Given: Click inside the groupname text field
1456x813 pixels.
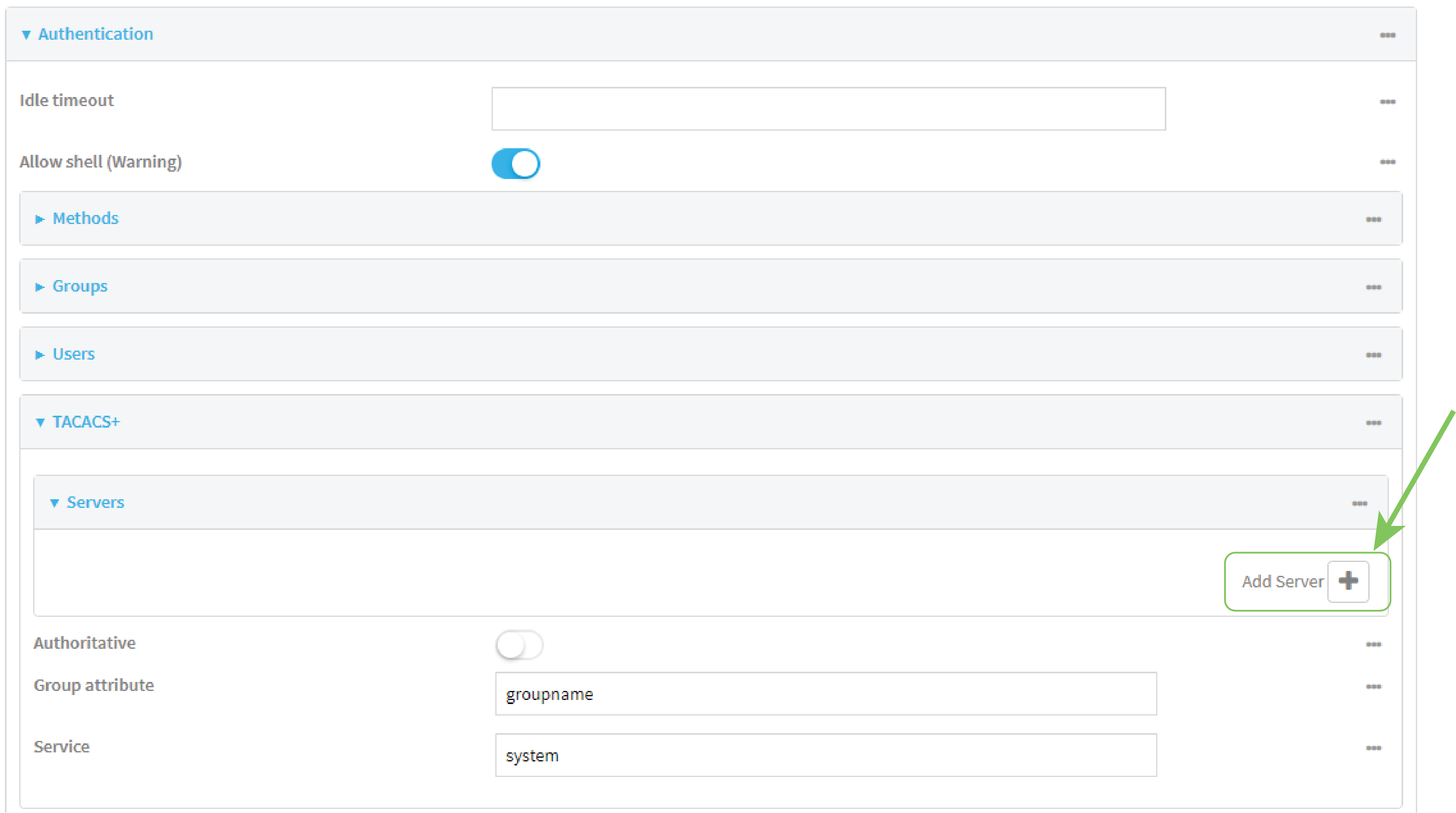Looking at the screenshot, I should [825, 694].
